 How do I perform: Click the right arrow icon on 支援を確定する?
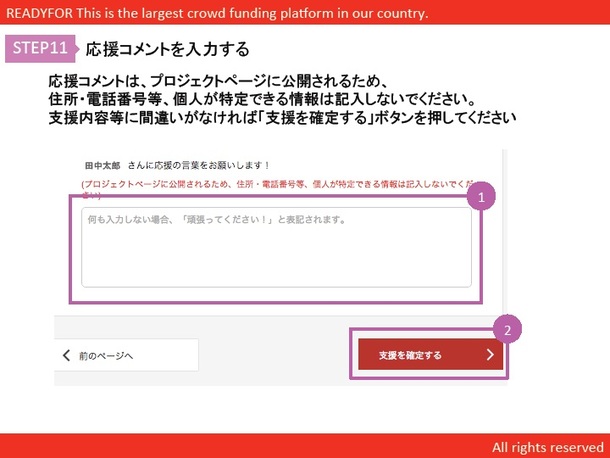pyautogui.click(x=489, y=354)
